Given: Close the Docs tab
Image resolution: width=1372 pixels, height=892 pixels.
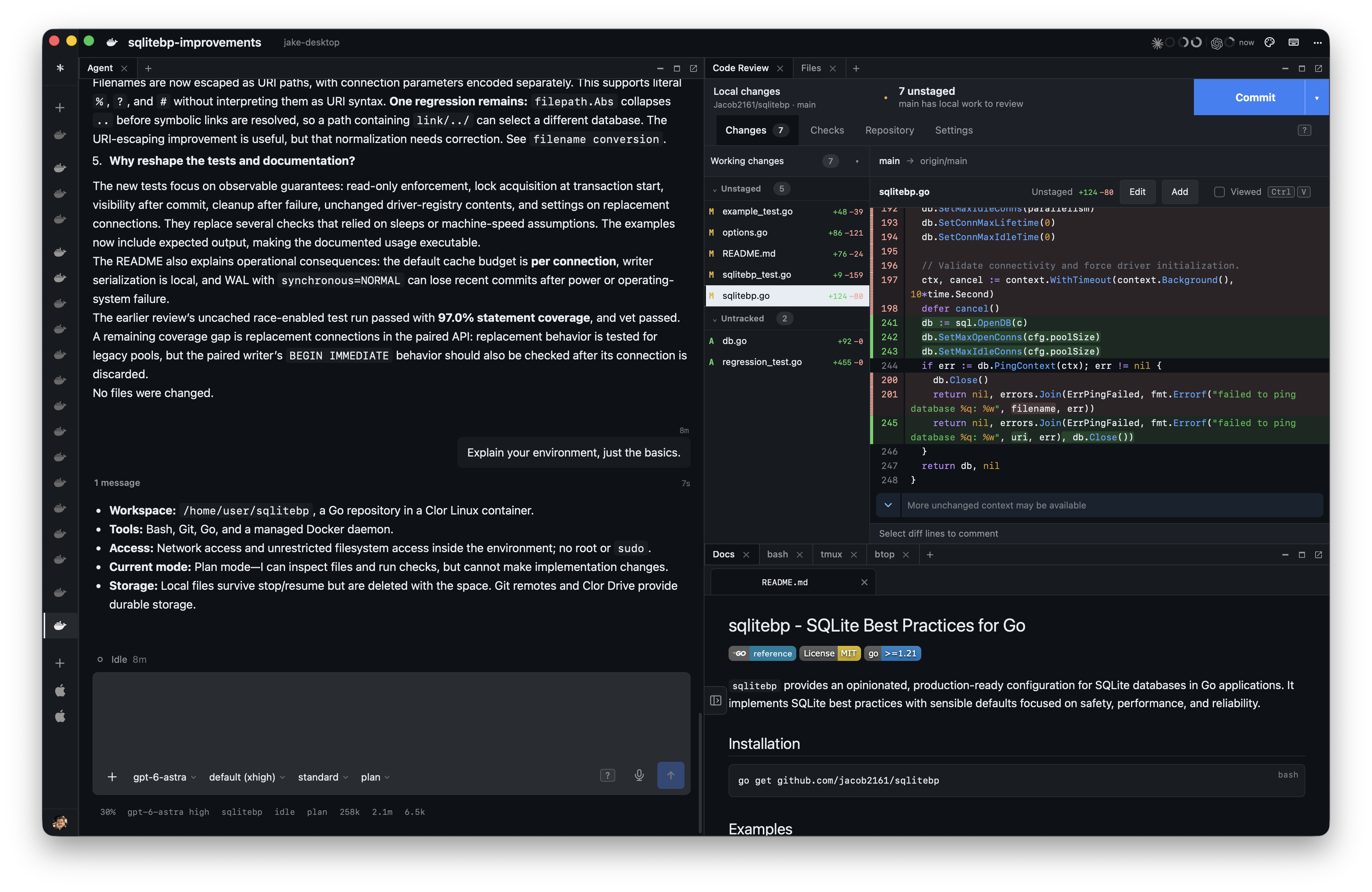Looking at the screenshot, I should tap(746, 554).
